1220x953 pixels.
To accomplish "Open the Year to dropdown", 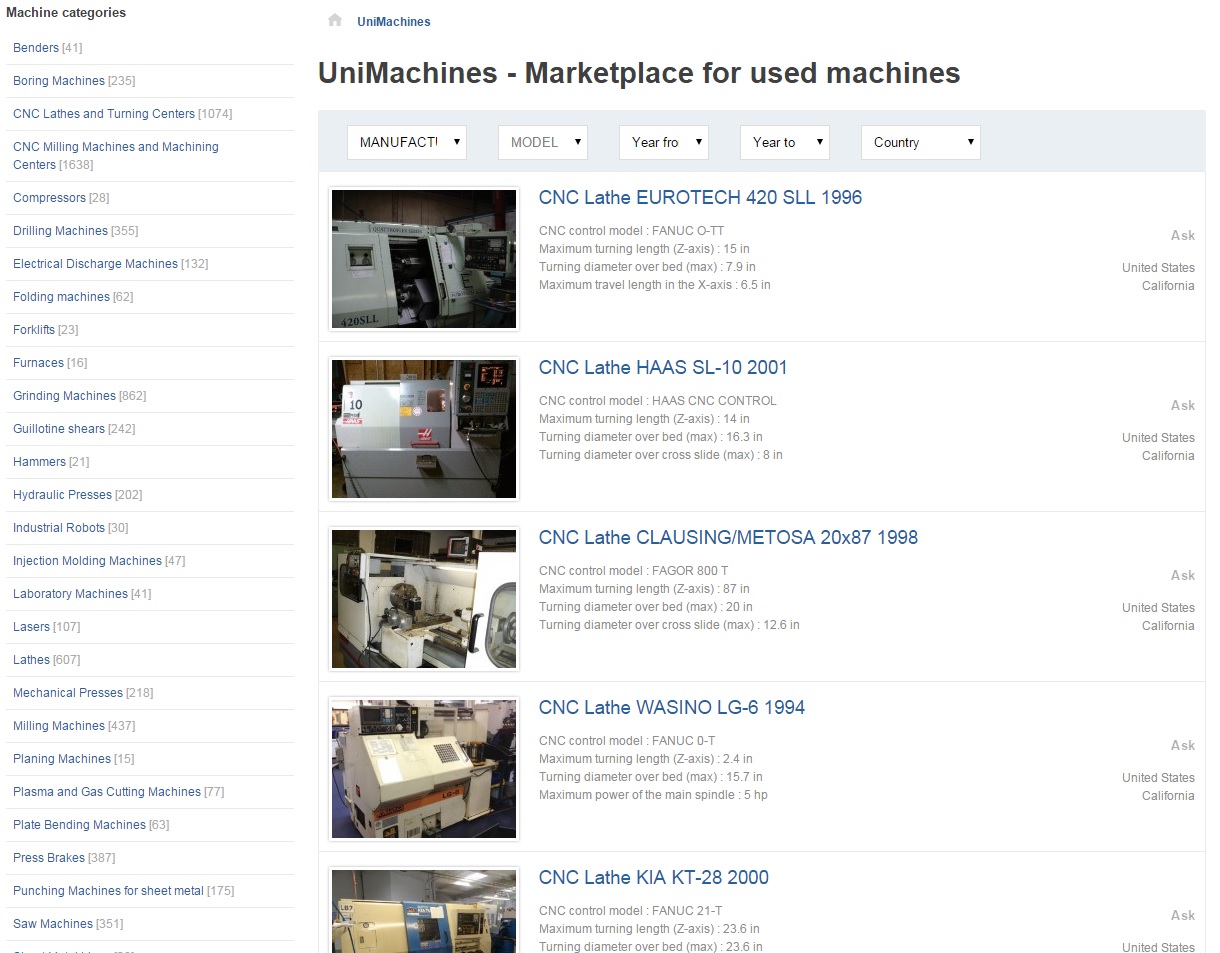I will [785, 142].
